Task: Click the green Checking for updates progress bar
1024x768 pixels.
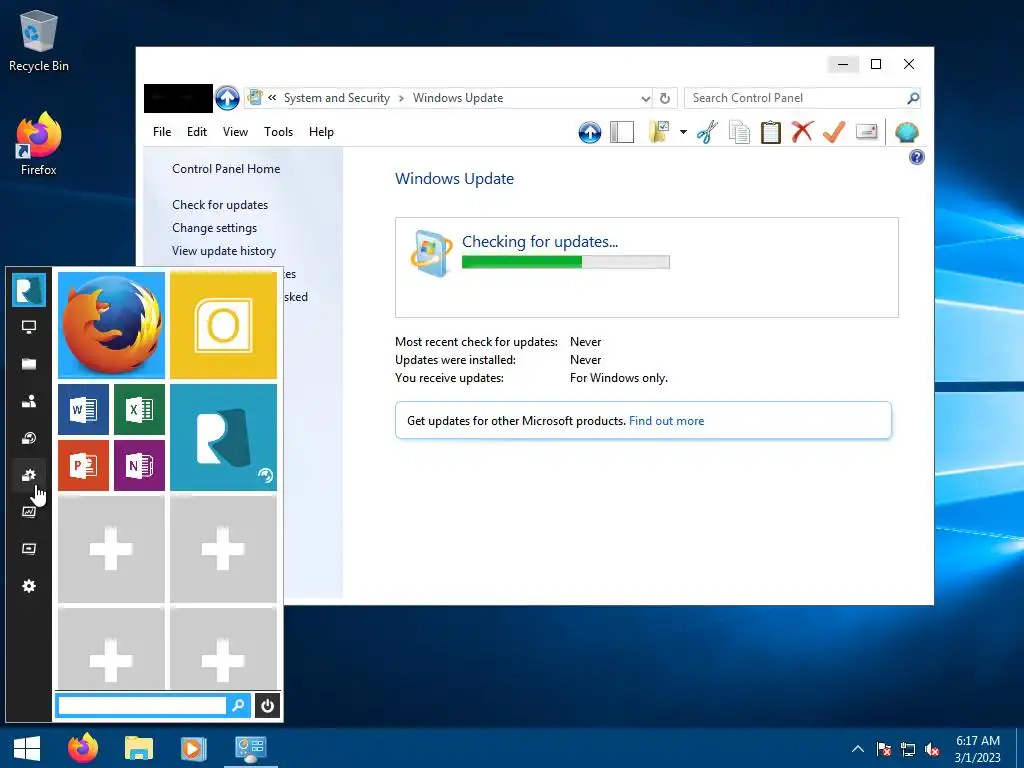Action: point(566,262)
